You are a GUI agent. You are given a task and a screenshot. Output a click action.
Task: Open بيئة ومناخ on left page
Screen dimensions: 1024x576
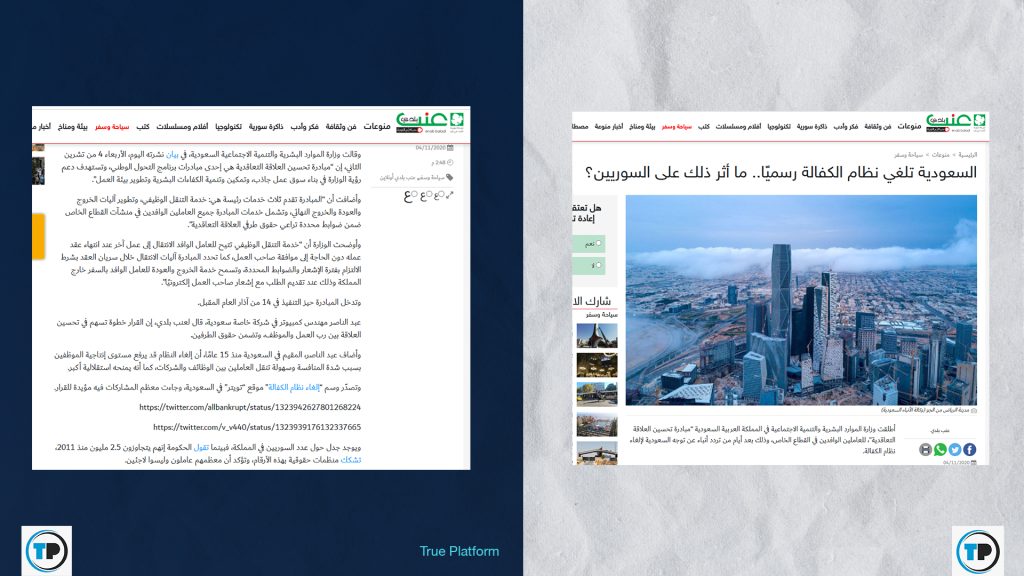coord(72,126)
